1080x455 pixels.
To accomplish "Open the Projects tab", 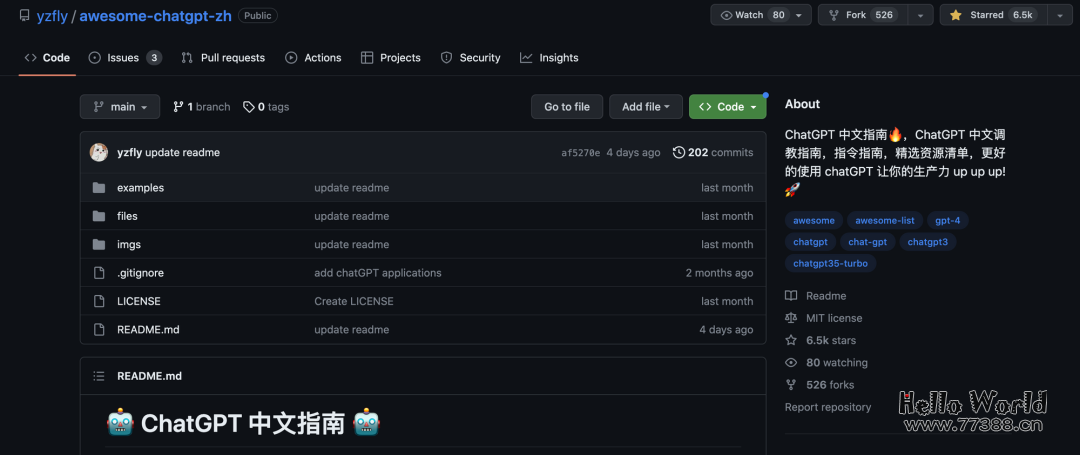I will click(391, 58).
